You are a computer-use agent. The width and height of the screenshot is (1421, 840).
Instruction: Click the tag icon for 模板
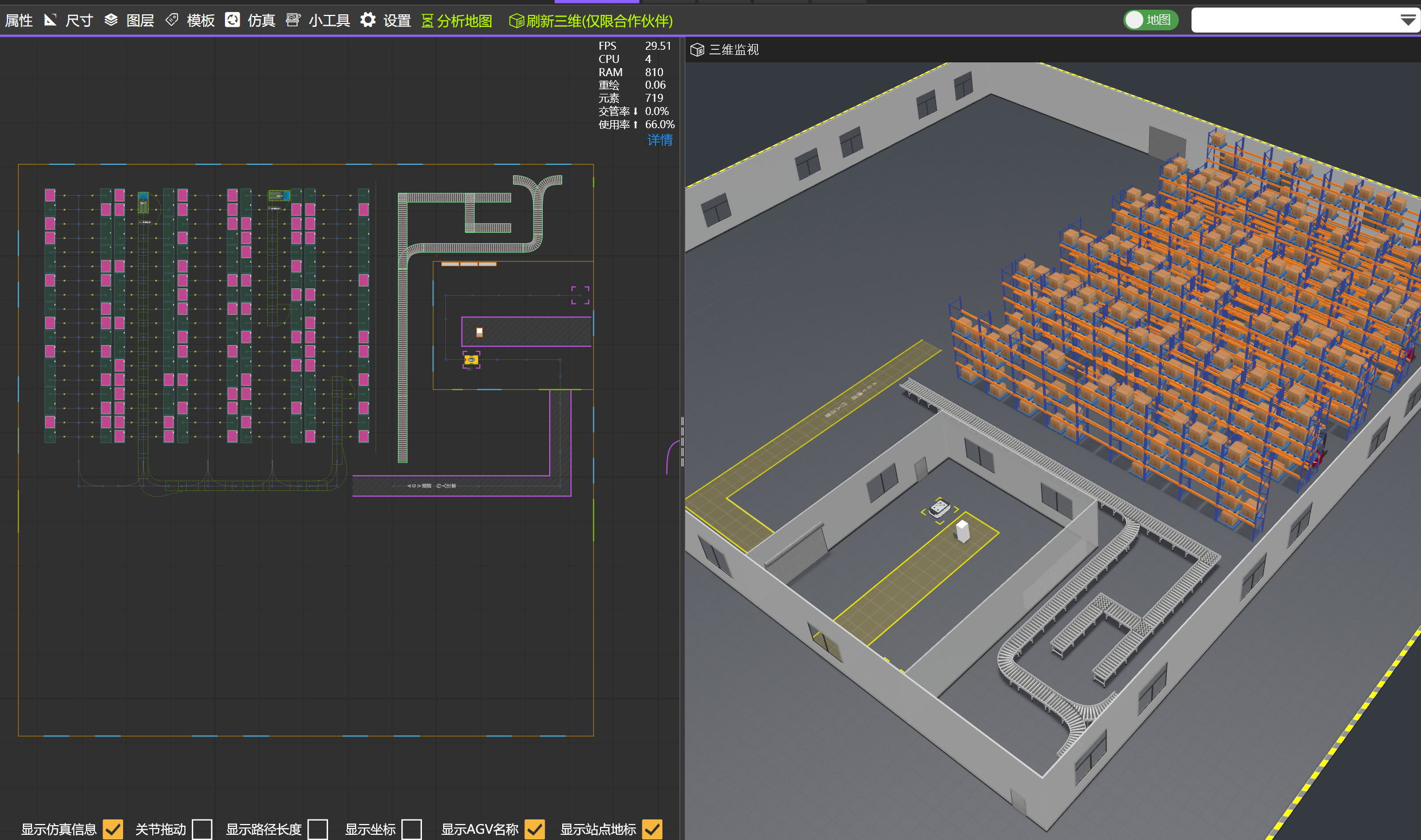[x=172, y=20]
